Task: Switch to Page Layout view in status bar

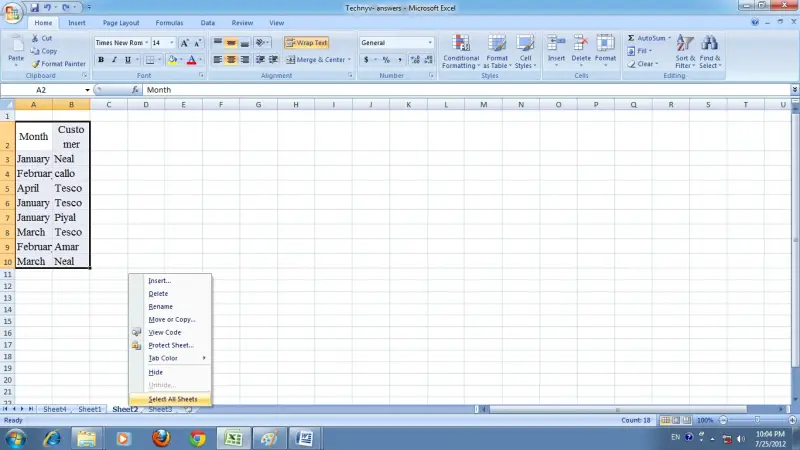Action: coord(676,420)
